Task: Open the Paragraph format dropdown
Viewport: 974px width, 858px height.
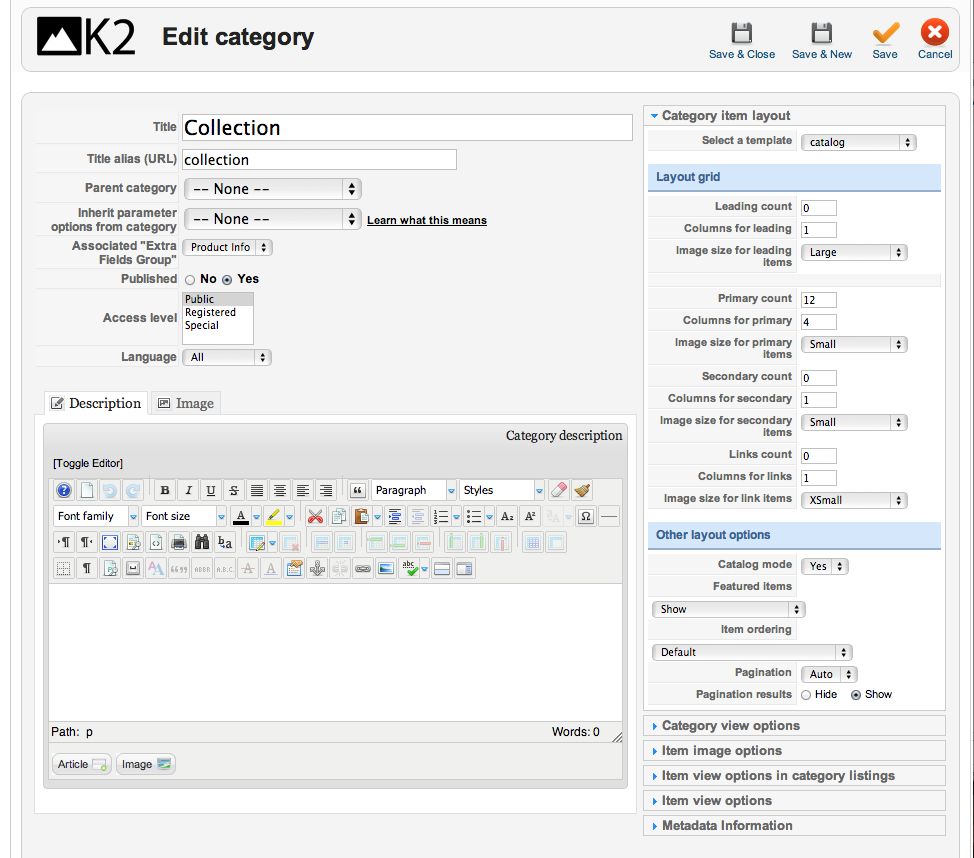Action: [x=414, y=490]
